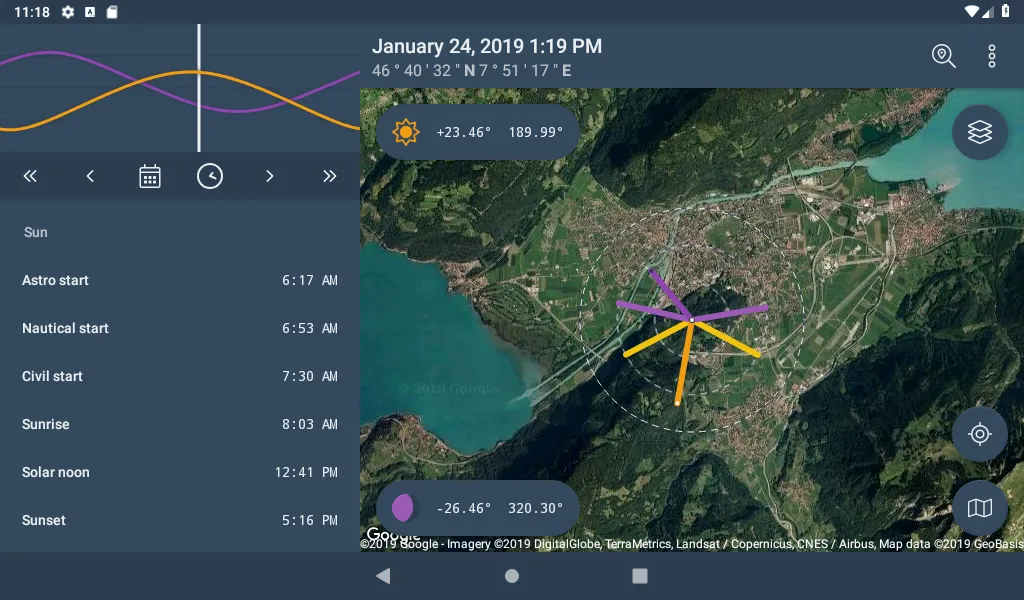Tap the Sunset 5:16 PM entry
Image resolution: width=1024 pixels, height=600 pixels.
coord(180,520)
